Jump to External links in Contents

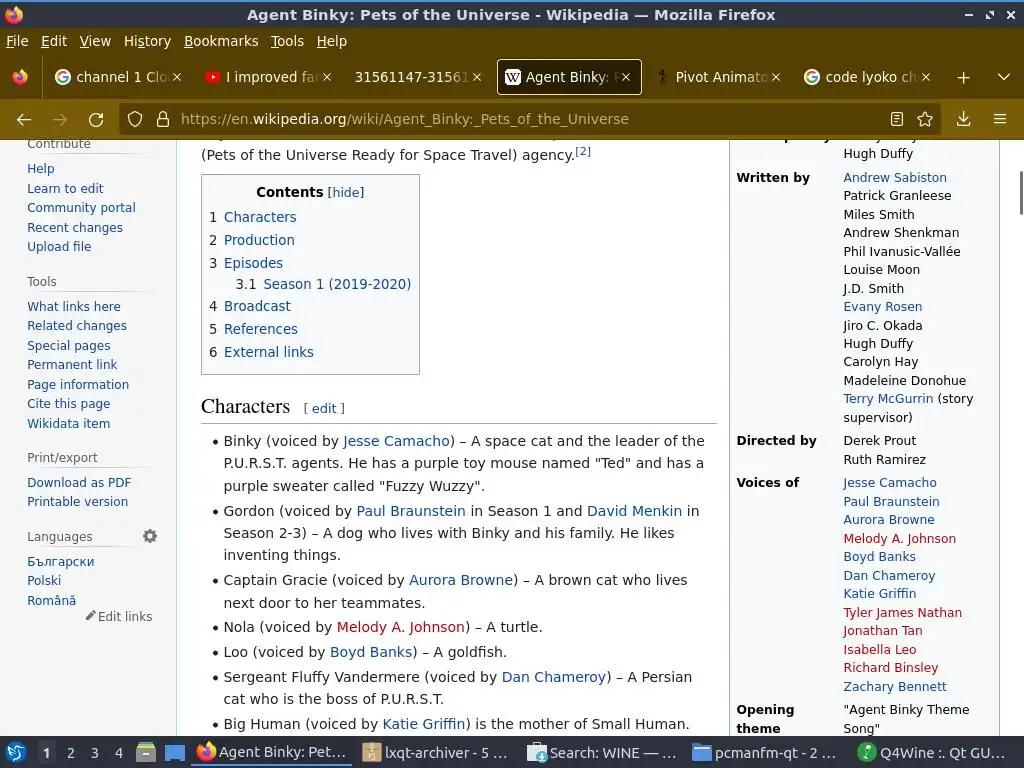pos(268,352)
